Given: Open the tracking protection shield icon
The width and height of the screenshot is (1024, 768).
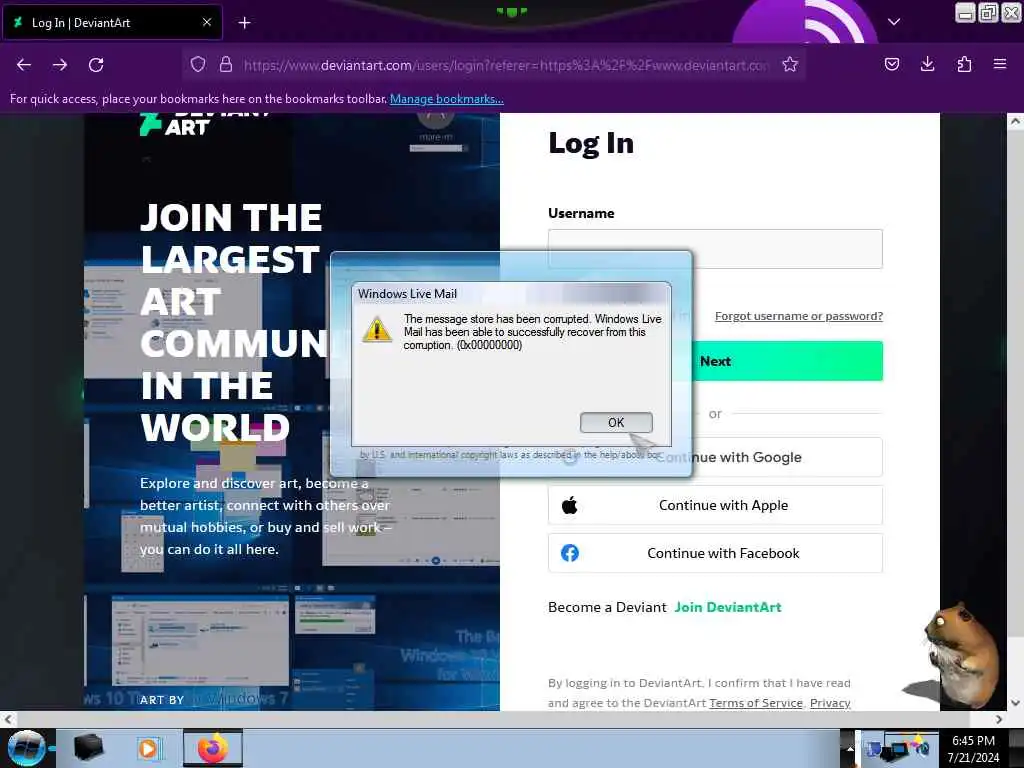Looking at the screenshot, I should point(198,65).
